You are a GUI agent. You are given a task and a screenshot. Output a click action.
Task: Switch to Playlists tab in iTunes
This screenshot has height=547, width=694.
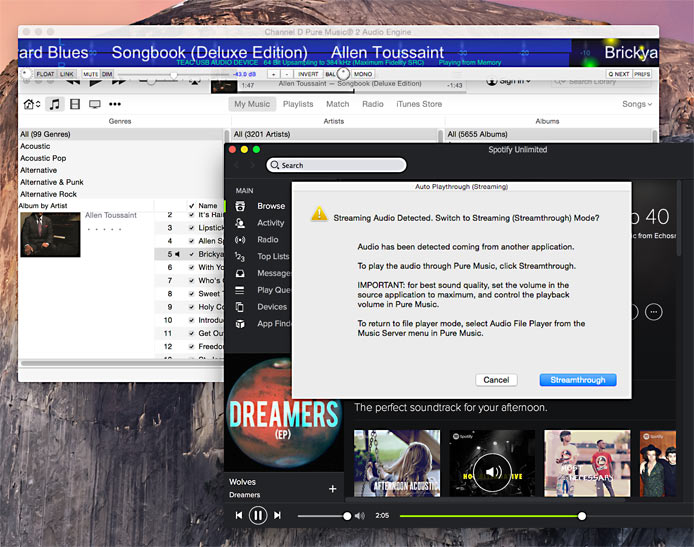298,104
